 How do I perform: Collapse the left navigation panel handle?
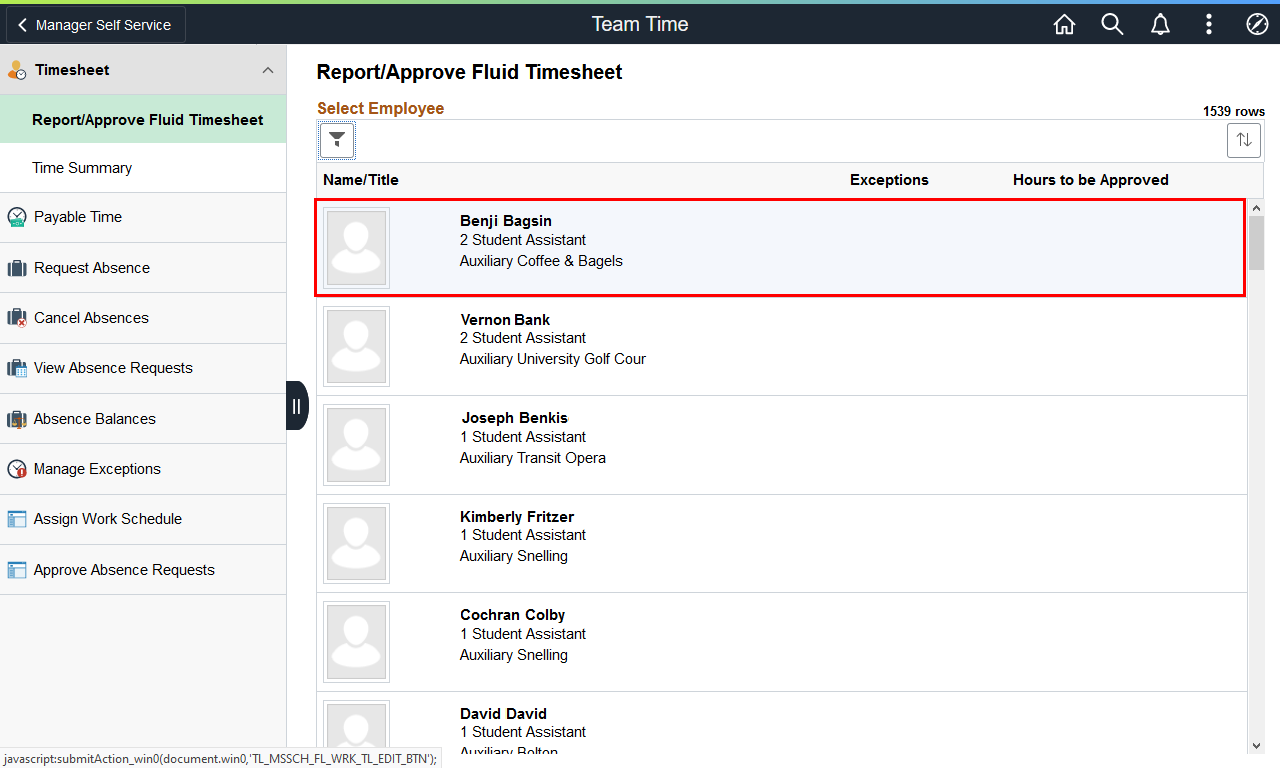(297, 406)
